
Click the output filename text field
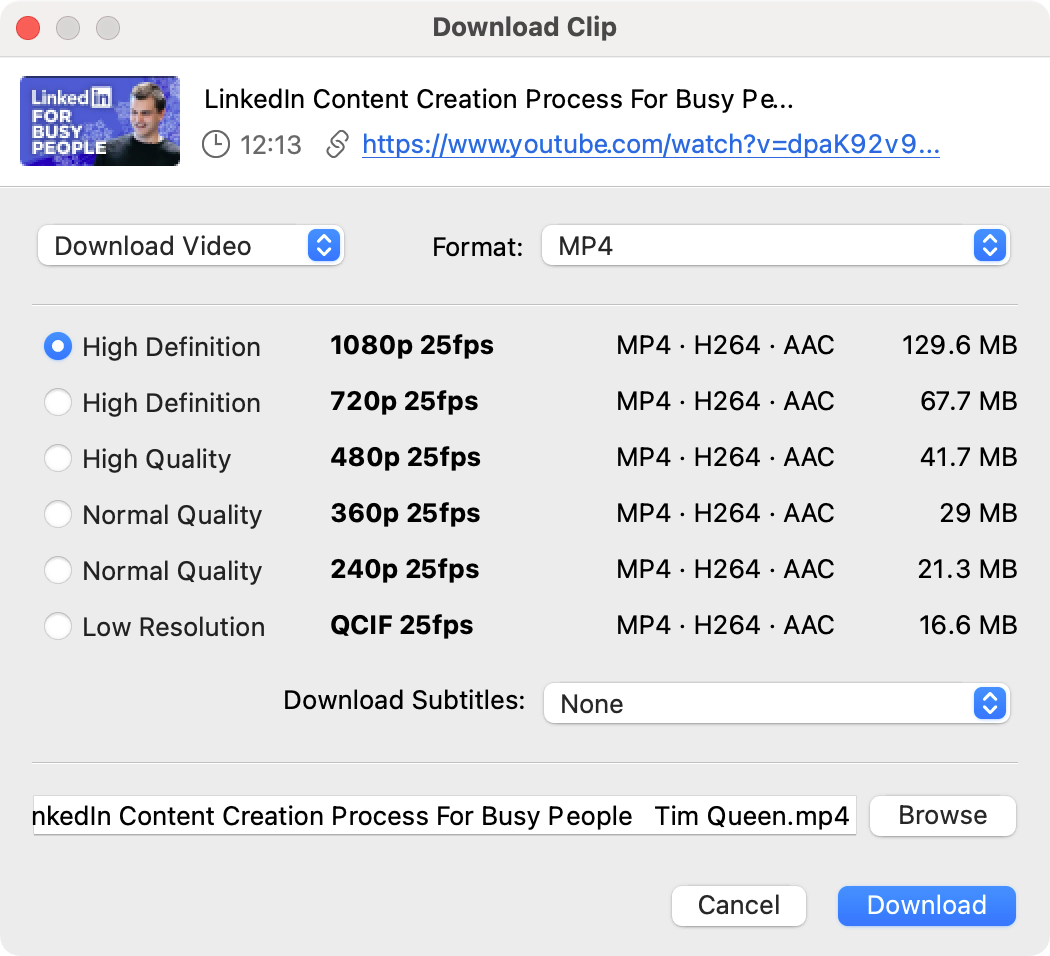tap(444, 816)
